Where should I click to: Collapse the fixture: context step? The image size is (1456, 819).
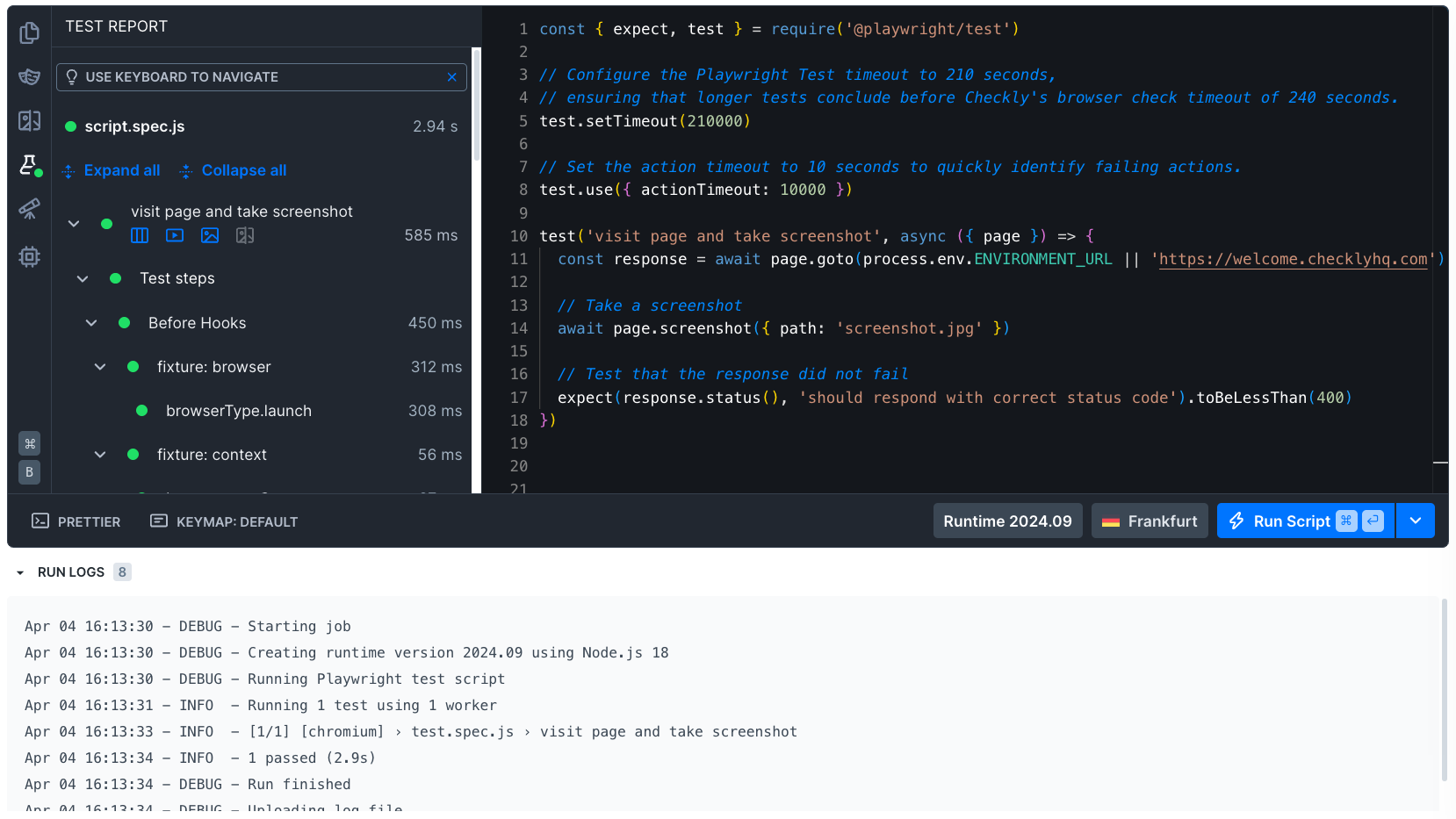[99, 455]
